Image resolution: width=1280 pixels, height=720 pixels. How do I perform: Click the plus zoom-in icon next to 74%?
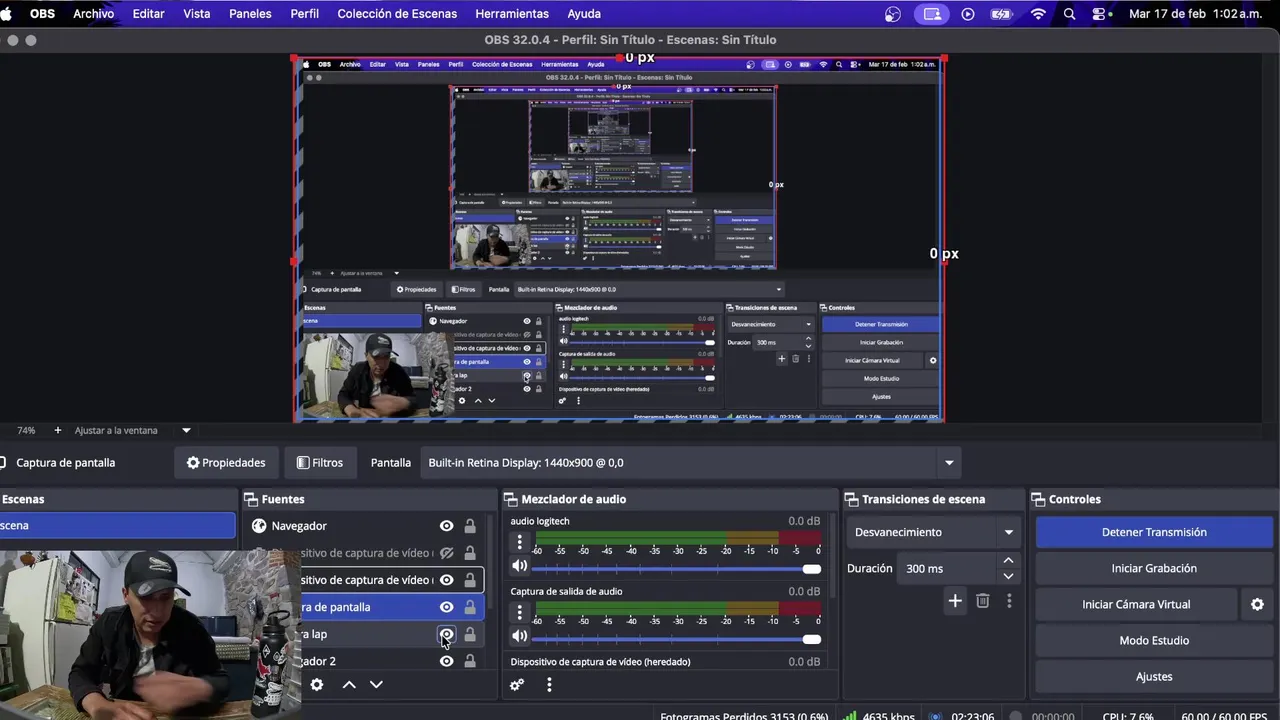[57, 430]
